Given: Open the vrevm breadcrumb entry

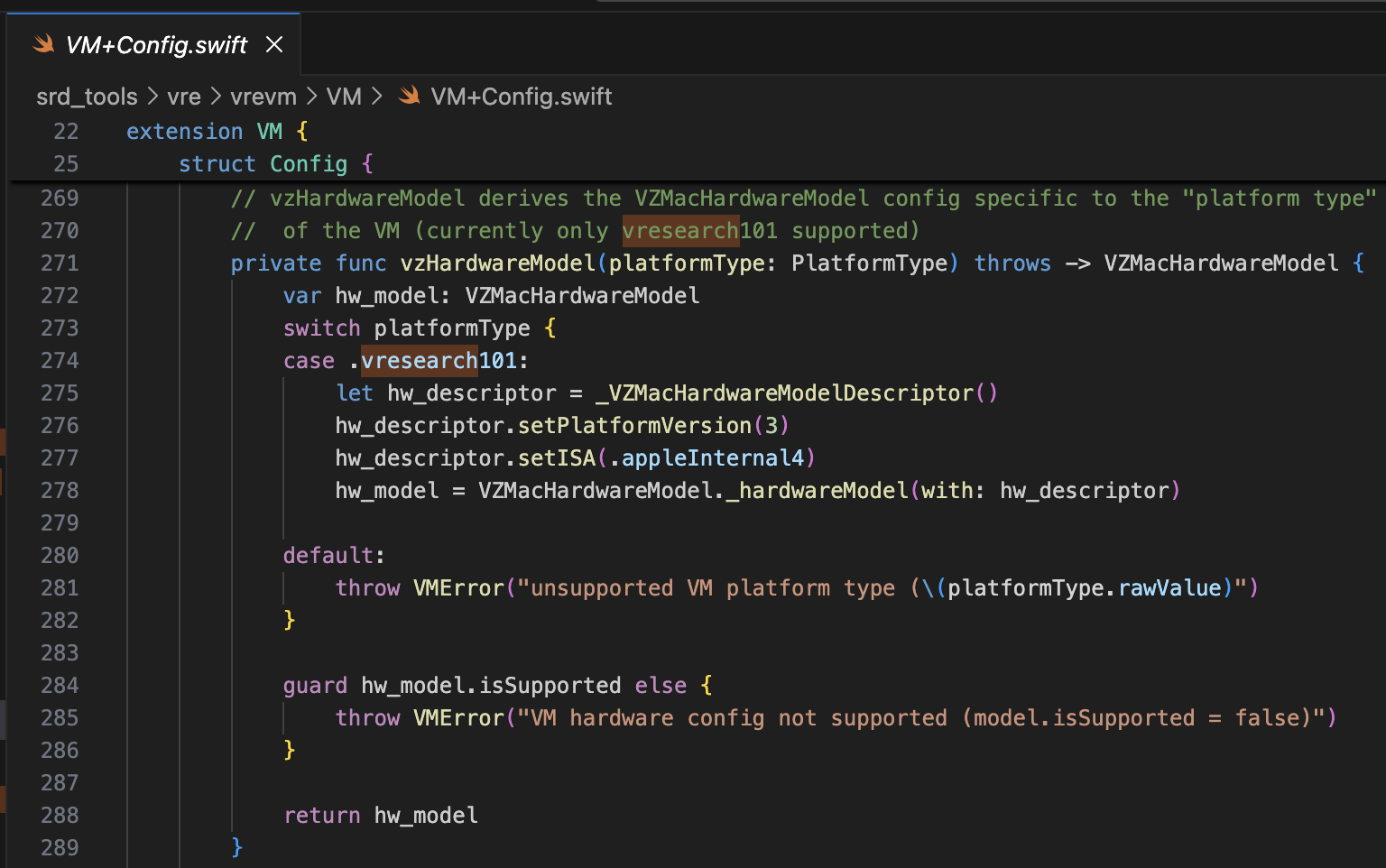Looking at the screenshot, I should click(x=263, y=96).
